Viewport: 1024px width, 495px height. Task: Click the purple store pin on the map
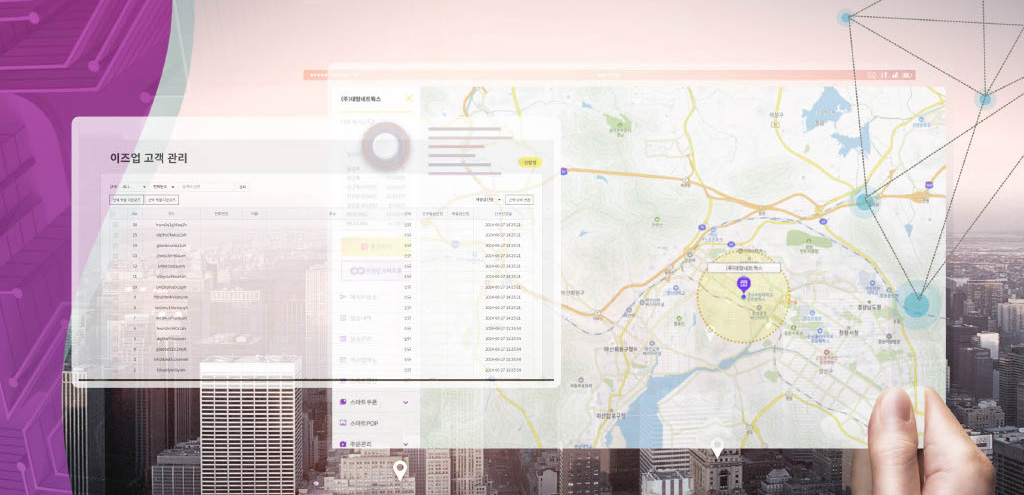743,284
